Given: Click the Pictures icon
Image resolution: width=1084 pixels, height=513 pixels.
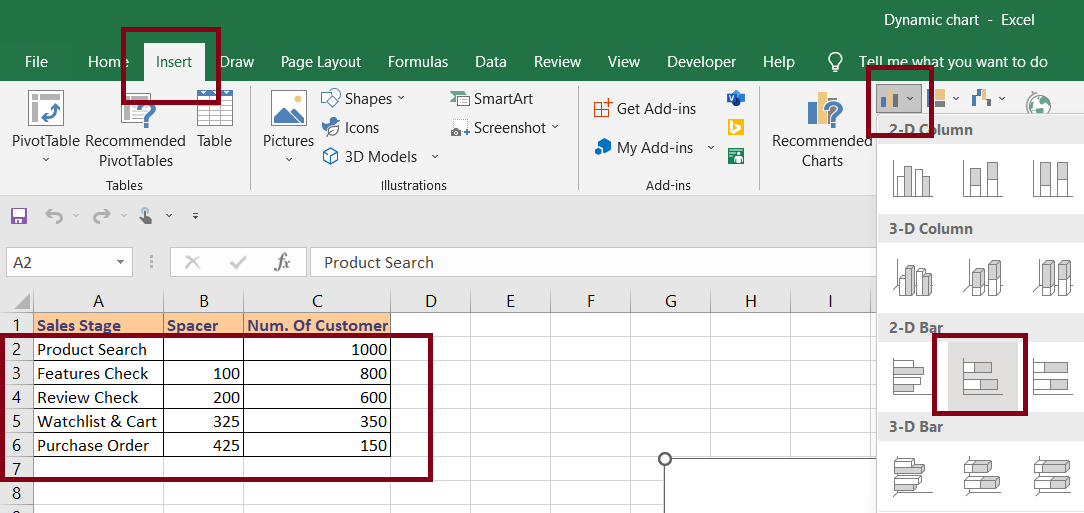Looking at the screenshot, I should [288, 110].
